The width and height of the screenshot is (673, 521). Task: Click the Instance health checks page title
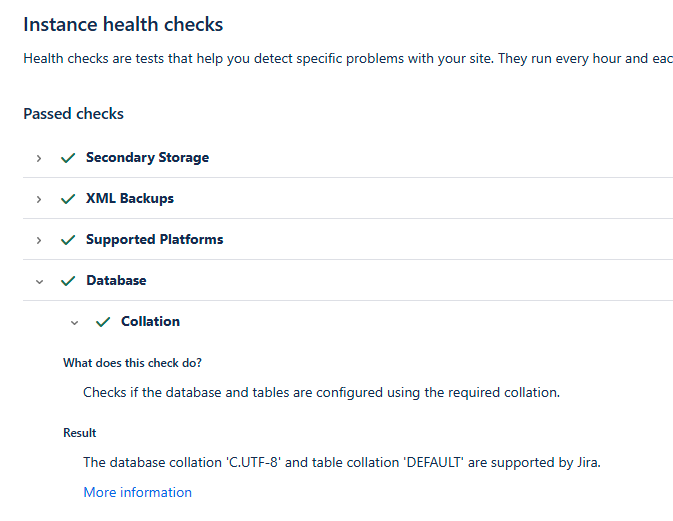click(x=123, y=24)
